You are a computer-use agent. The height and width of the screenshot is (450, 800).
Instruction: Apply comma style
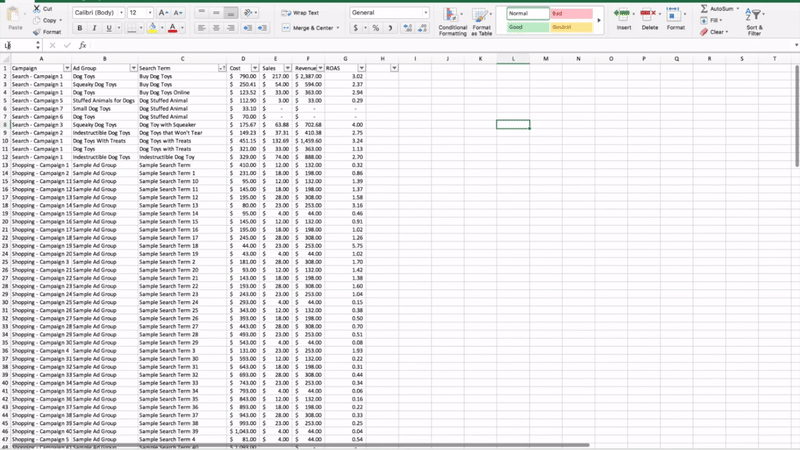click(x=390, y=28)
